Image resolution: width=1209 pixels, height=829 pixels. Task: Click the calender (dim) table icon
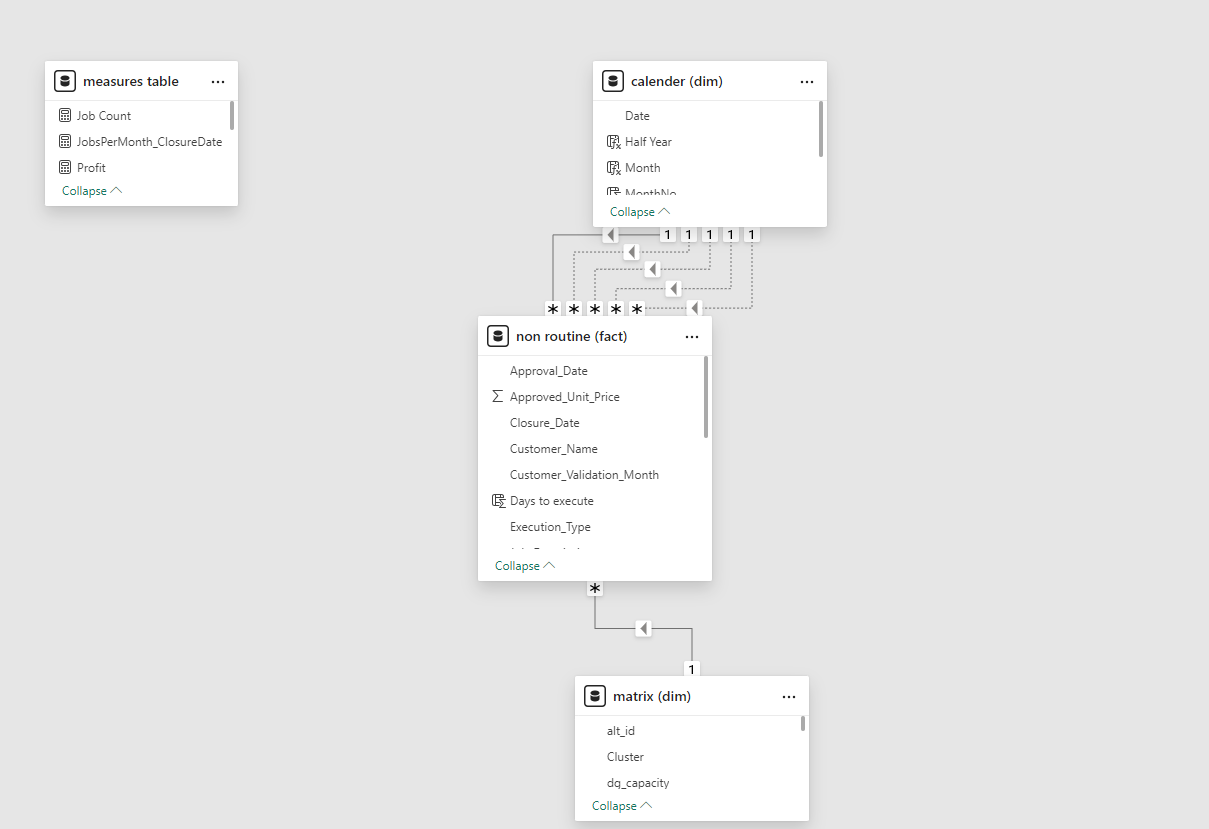[x=613, y=82]
